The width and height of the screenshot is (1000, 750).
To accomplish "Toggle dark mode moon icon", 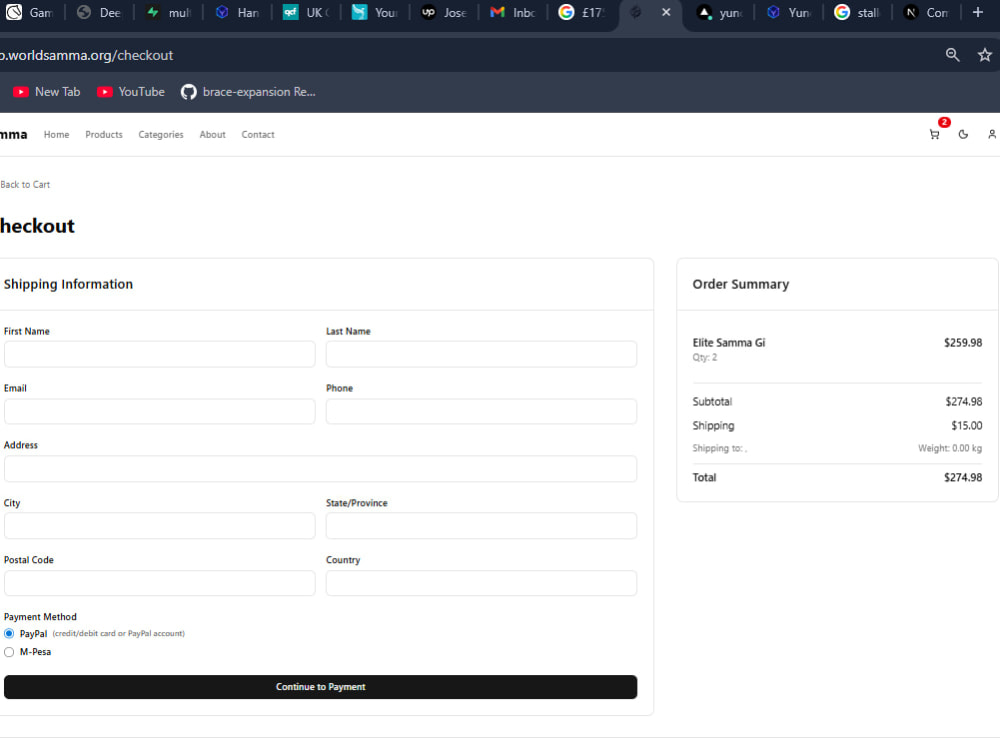I will (963, 135).
